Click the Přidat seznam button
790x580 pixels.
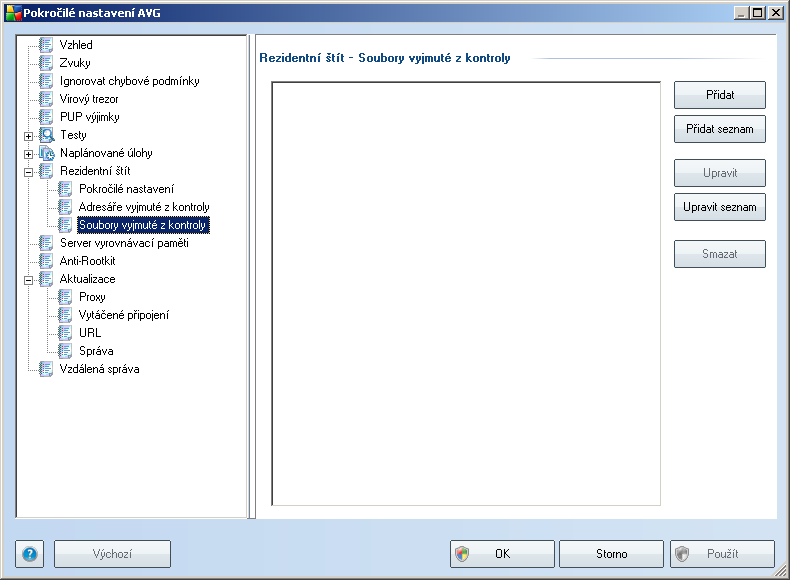720,129
